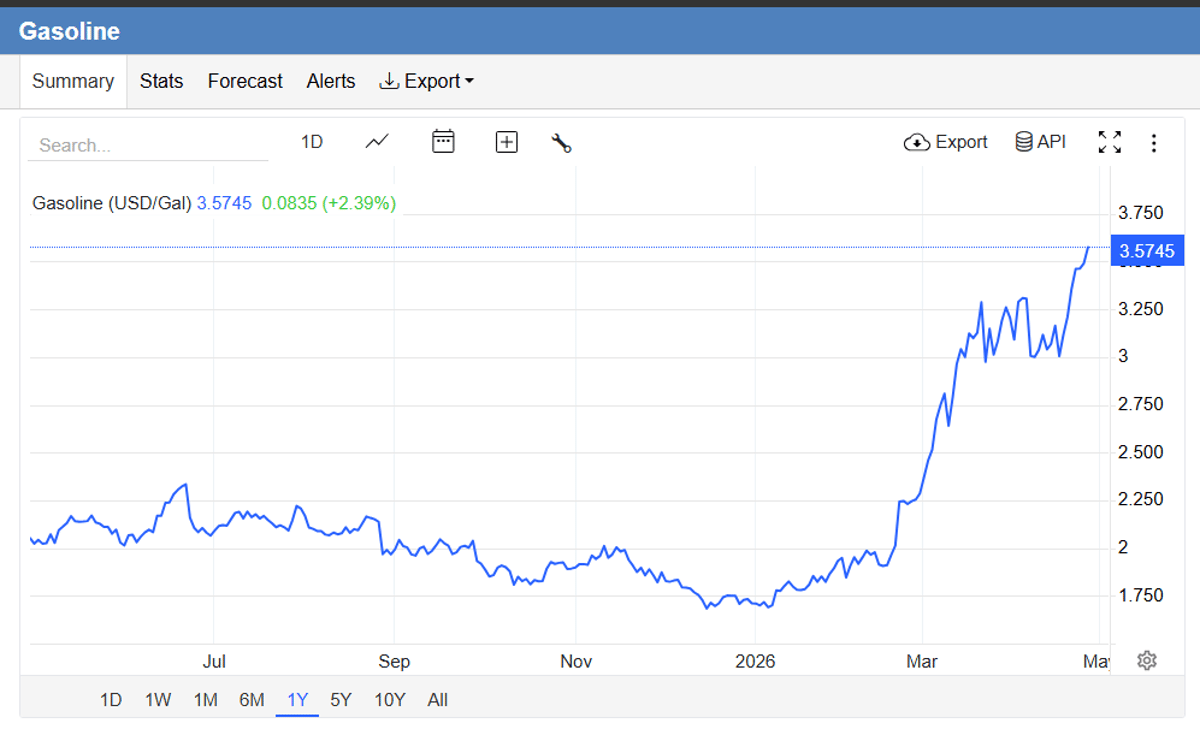1200x735 pixels.
Task: Click the Gasoline page header title
Action: tap(69, 31)
